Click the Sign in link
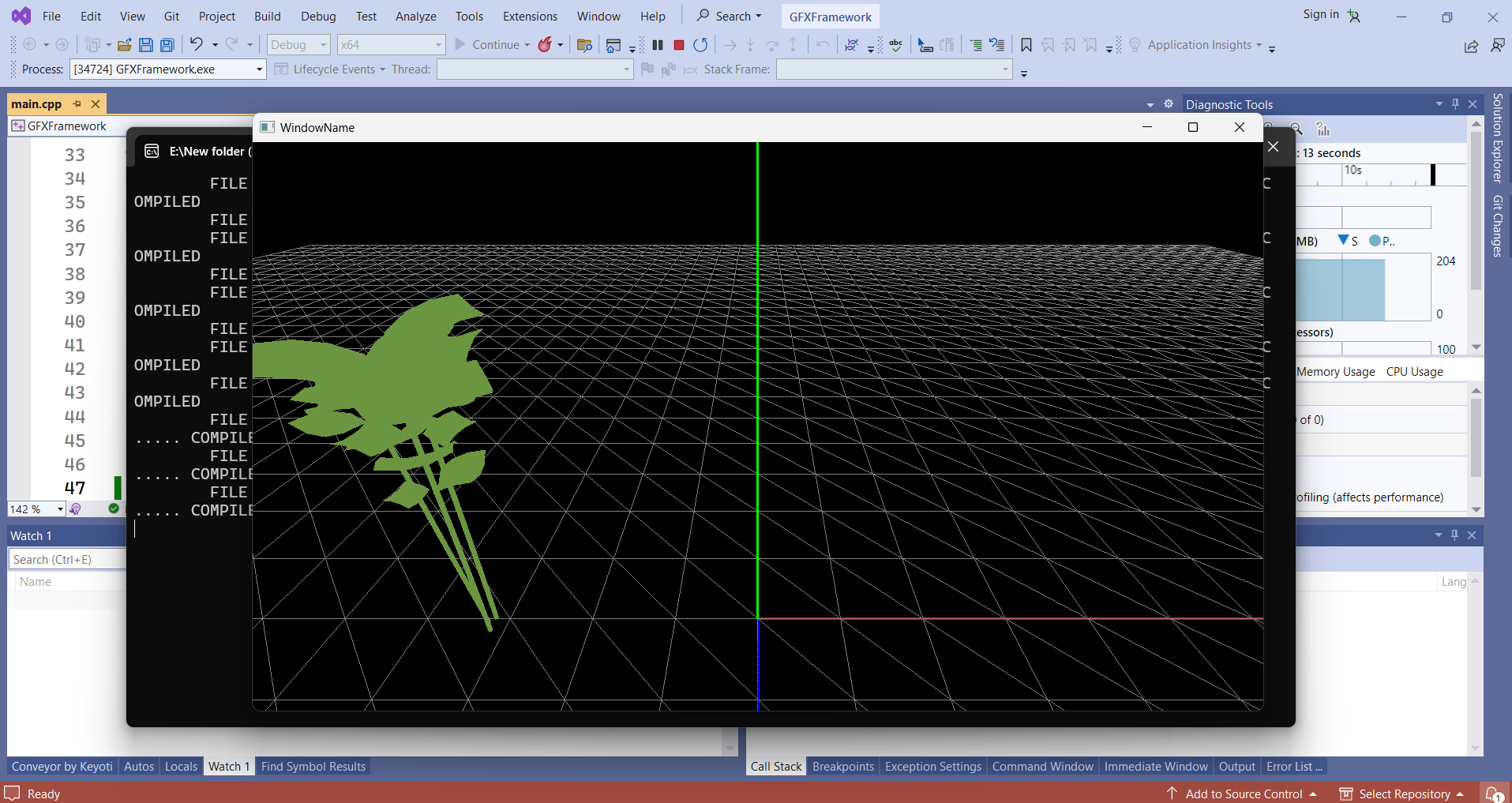The image size is (1512, 803). (x=1319, y=14)
